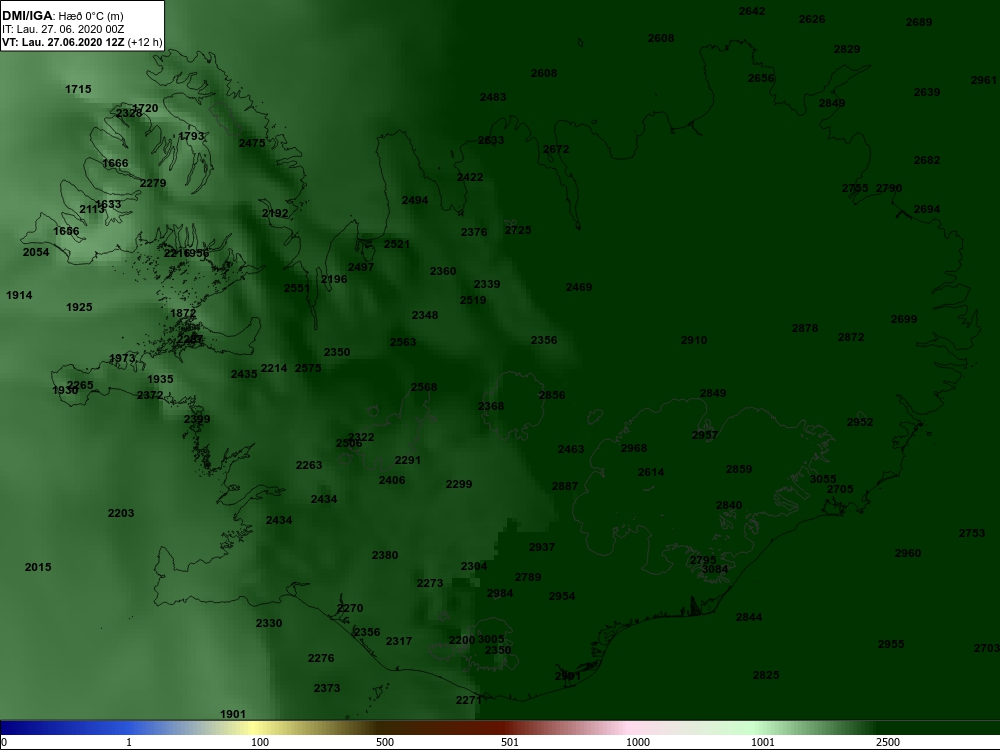Click the map value 1901
The image size is (1000, 750).
click(x=233, y=714)
